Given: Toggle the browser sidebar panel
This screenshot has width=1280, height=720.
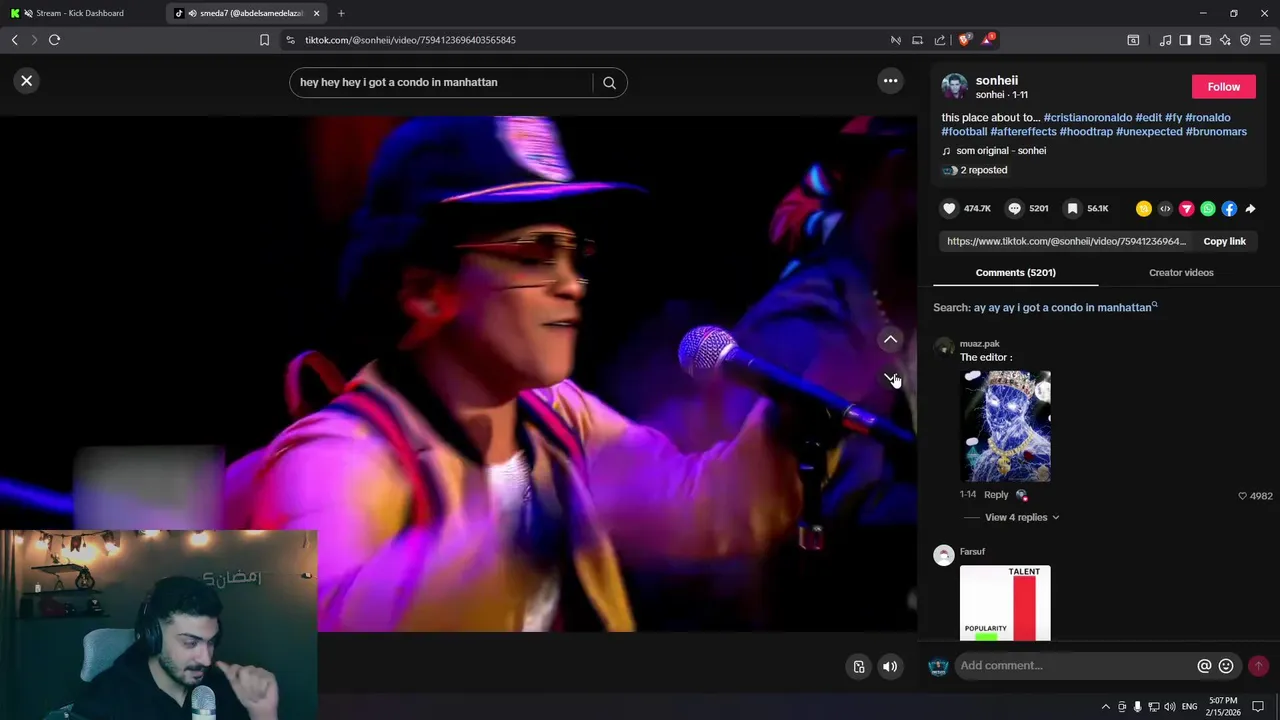Looking at the screenshot, I should tap(1185, 40).
